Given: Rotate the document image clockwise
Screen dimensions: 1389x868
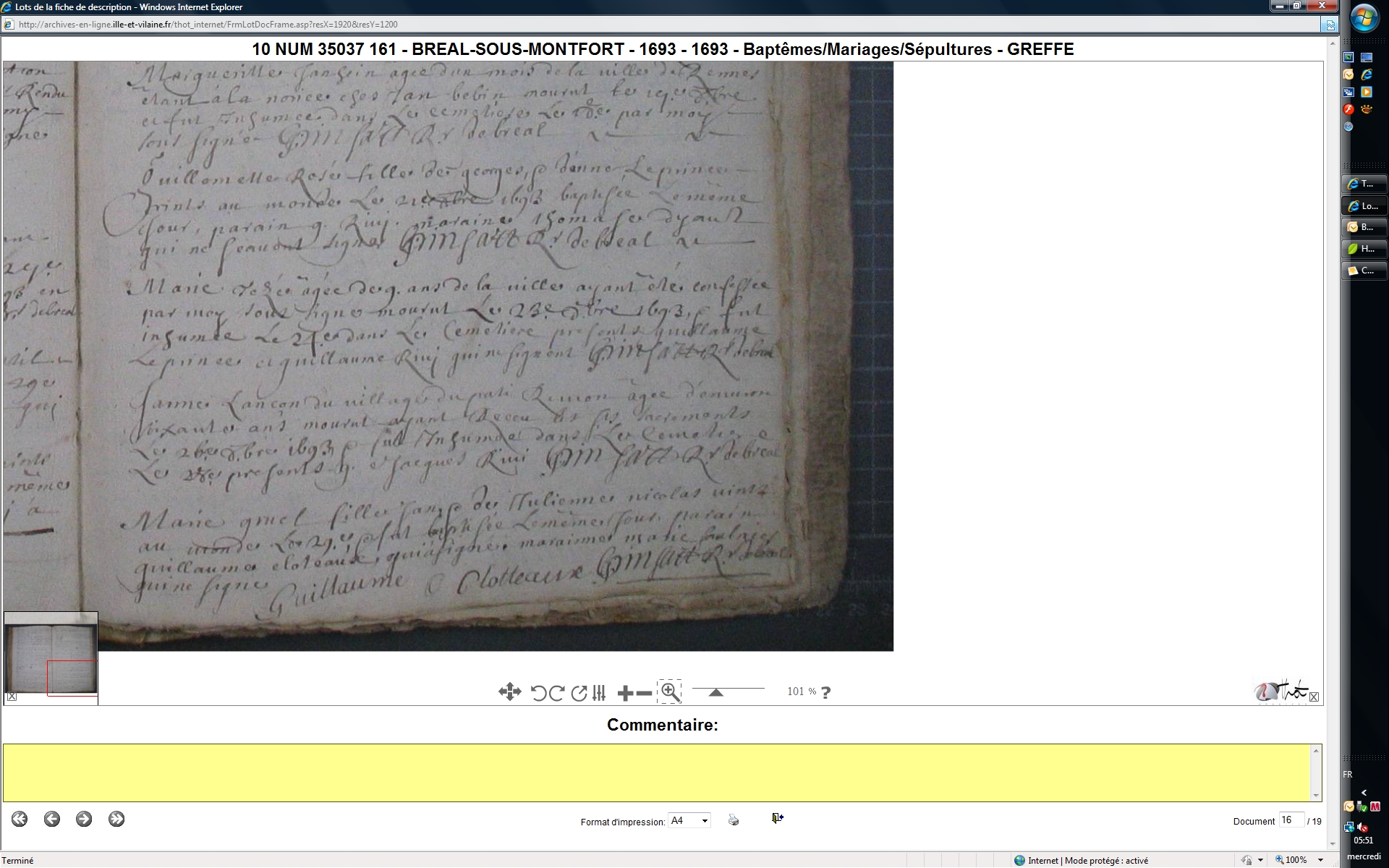Looking at the screenshot, I should tap(556, 693).
